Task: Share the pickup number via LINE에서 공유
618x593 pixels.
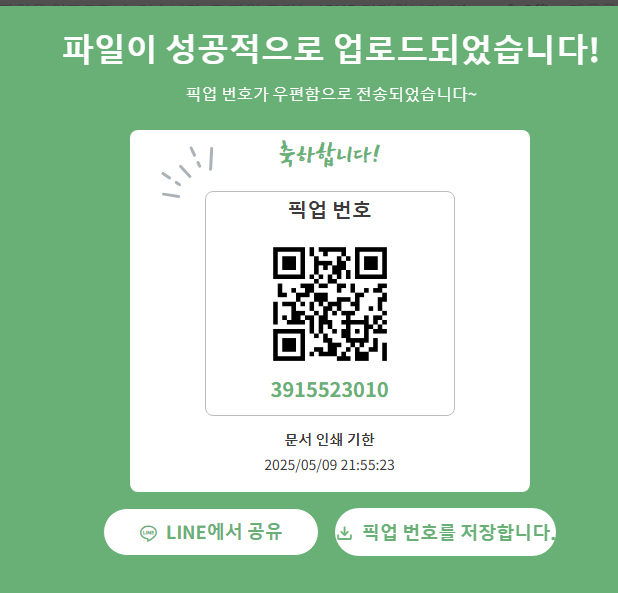Action: point(211,532)
